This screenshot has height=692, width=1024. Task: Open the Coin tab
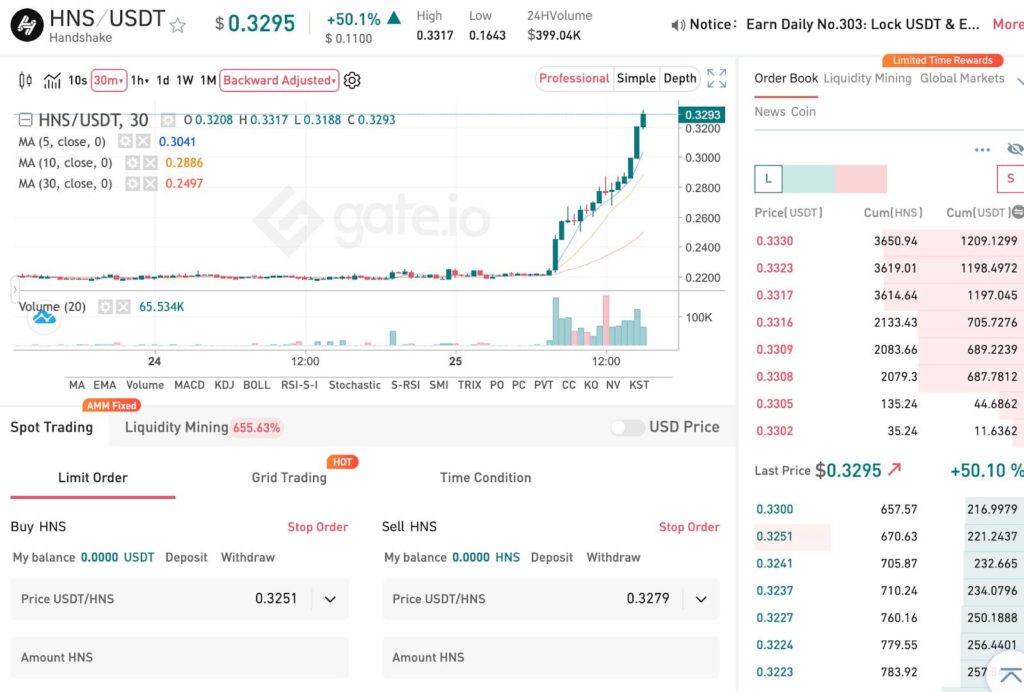(803, 112)
